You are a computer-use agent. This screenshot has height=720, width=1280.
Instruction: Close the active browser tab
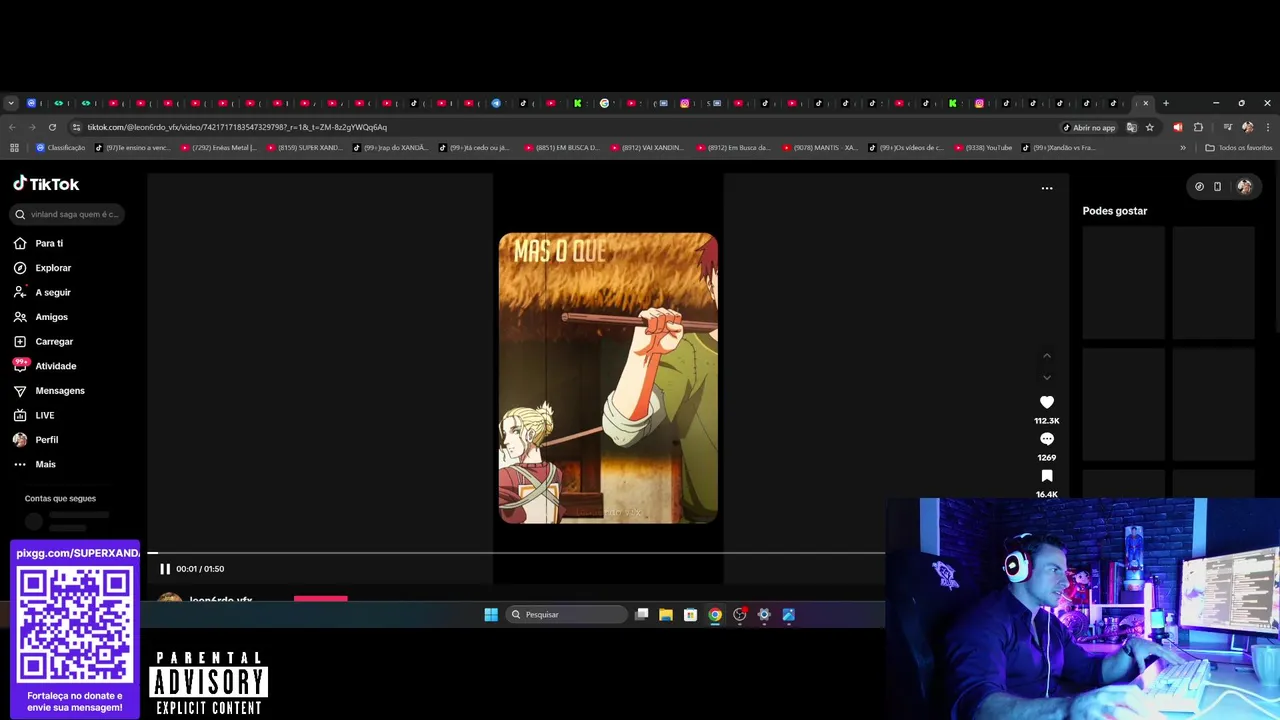point(1146,103)
